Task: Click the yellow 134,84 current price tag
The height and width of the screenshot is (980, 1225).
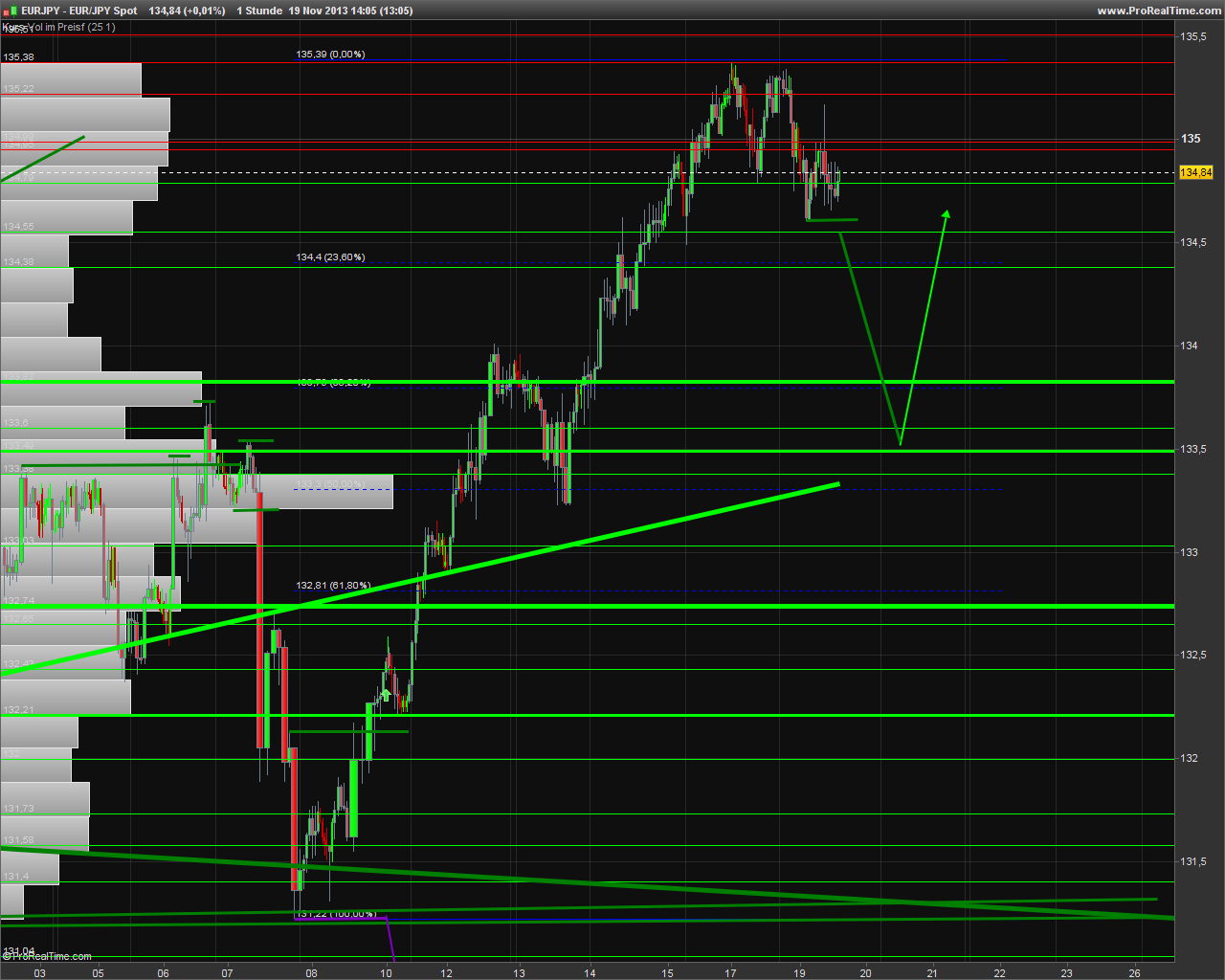Action: coord(1196,172)
